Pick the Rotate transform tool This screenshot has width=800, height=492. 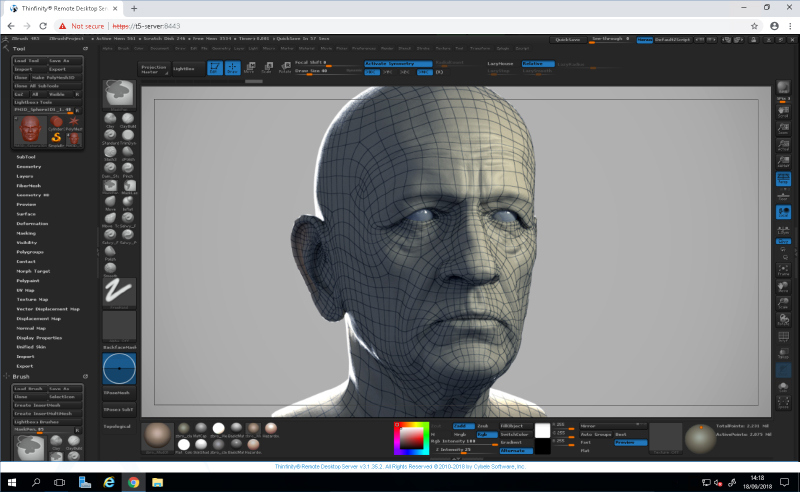[x=284, y=68]
